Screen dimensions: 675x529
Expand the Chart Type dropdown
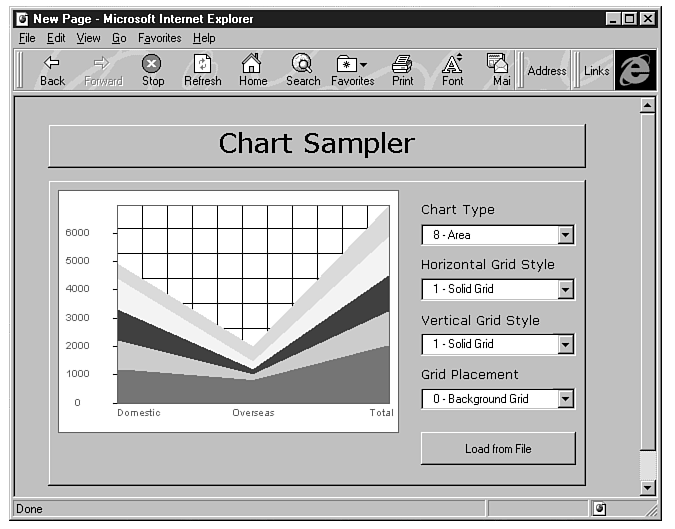pyautogui.click(x=565, y=235)
